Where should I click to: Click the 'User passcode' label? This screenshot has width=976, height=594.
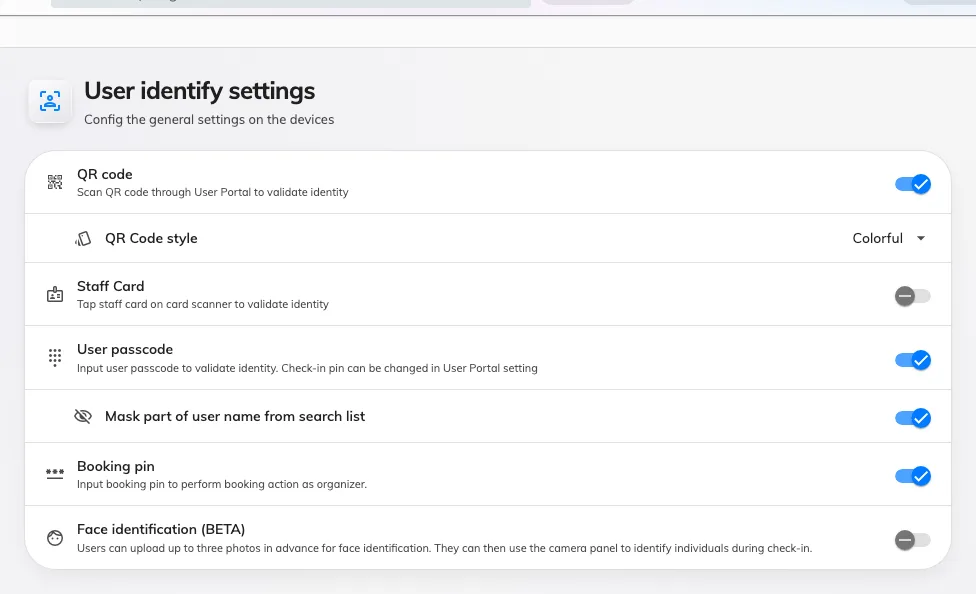point(125,349)
